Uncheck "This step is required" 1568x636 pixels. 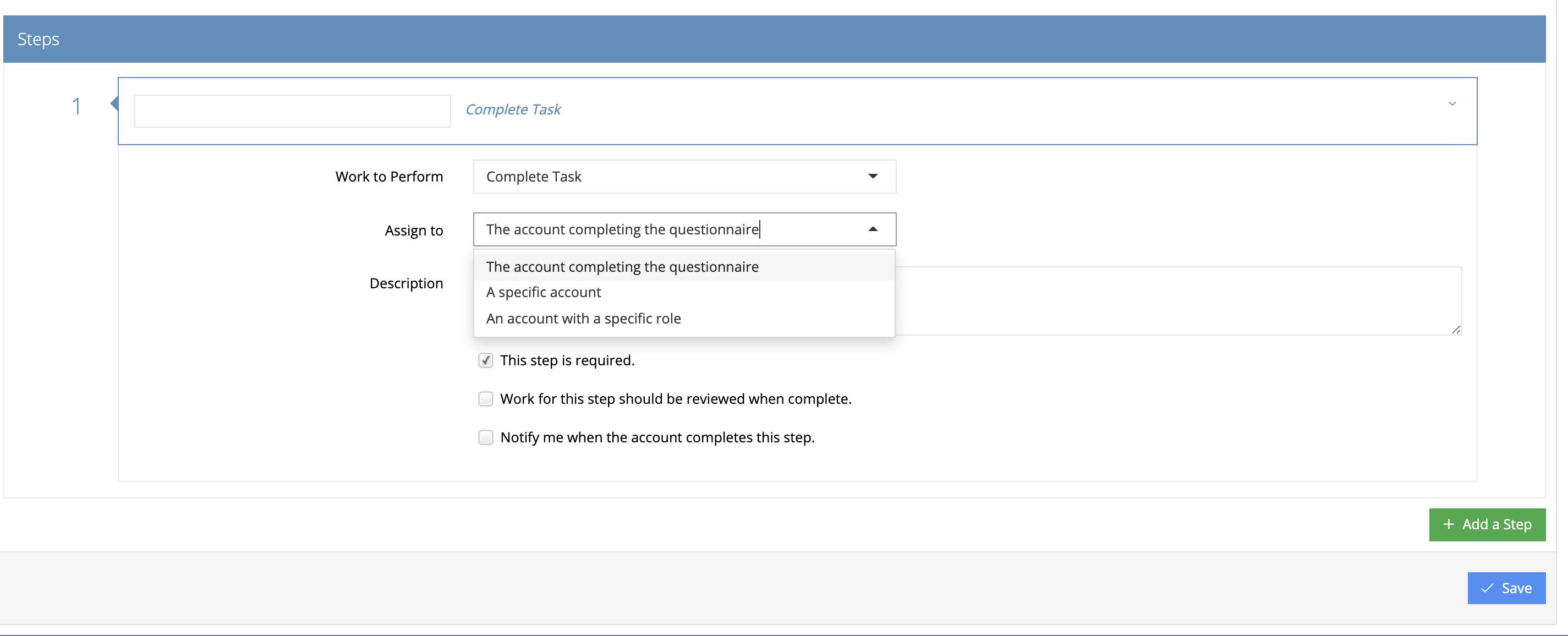pos(485,360)
